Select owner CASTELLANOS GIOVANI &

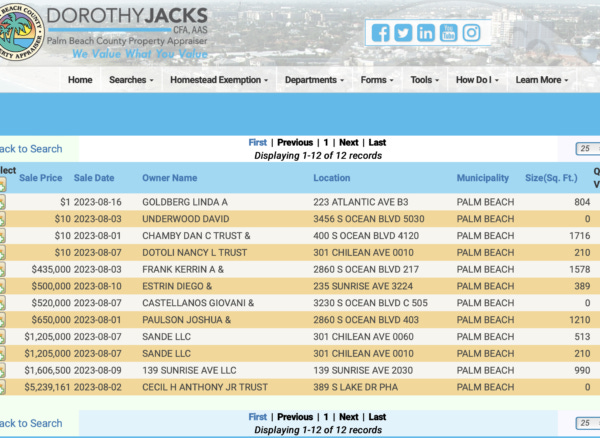click(x=198, y=303)
